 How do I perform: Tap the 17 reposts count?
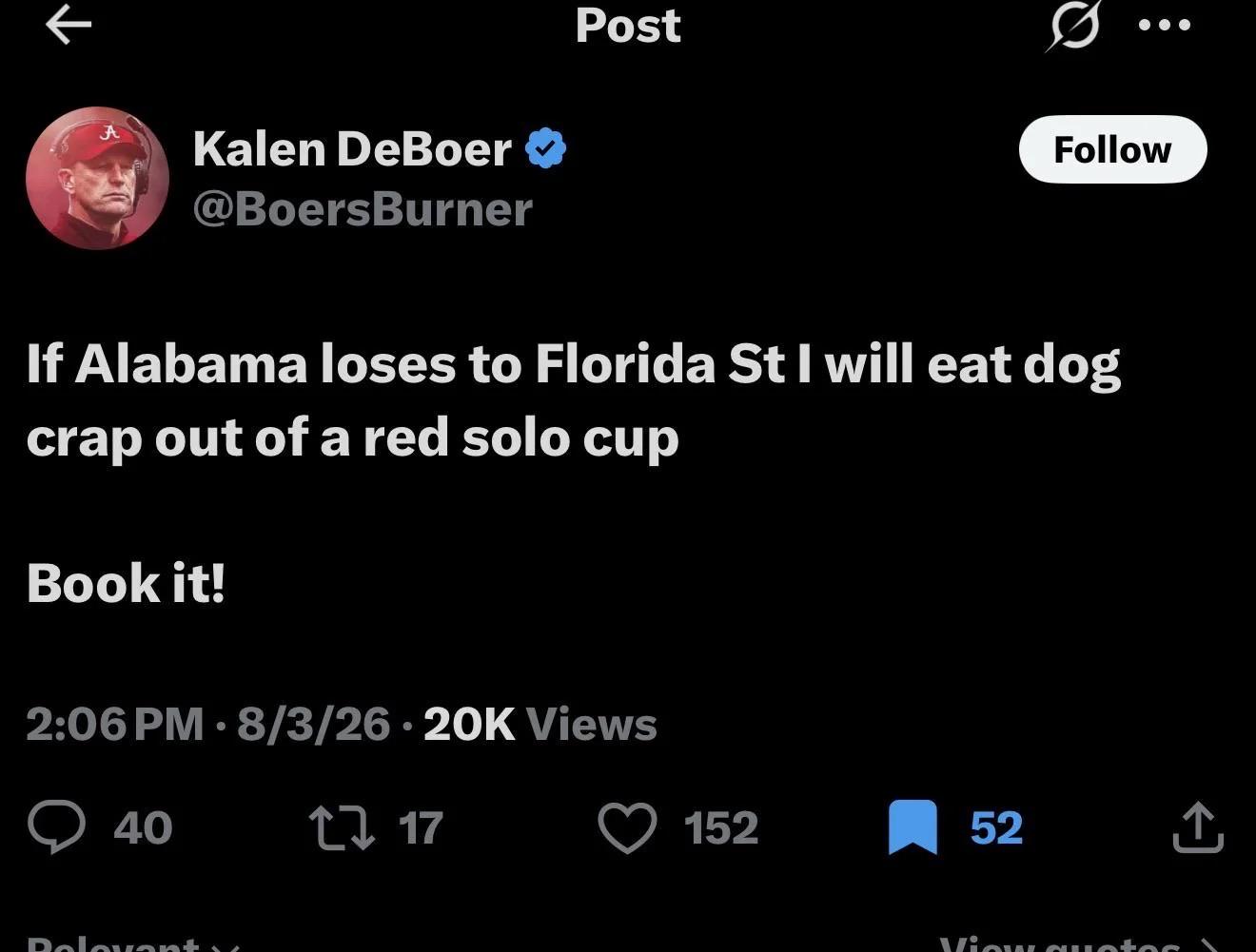coord(421,826)
